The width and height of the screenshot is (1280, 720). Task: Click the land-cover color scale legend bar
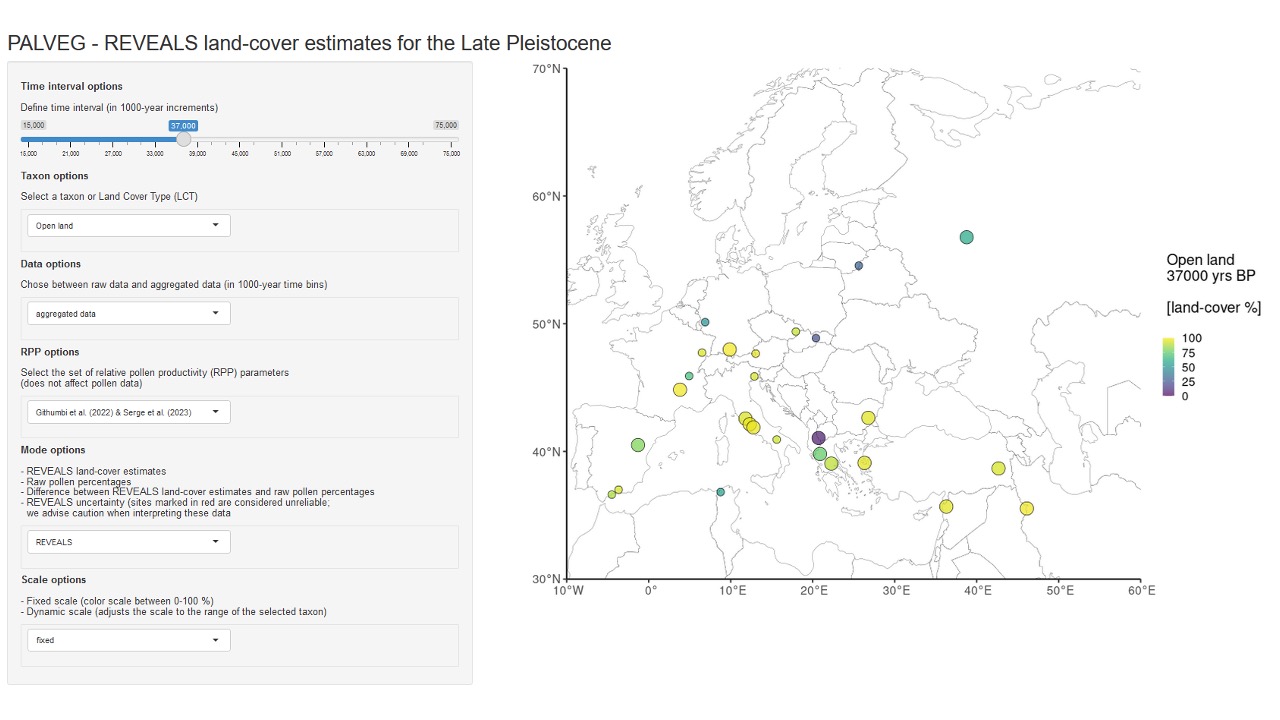[1168, 367]
